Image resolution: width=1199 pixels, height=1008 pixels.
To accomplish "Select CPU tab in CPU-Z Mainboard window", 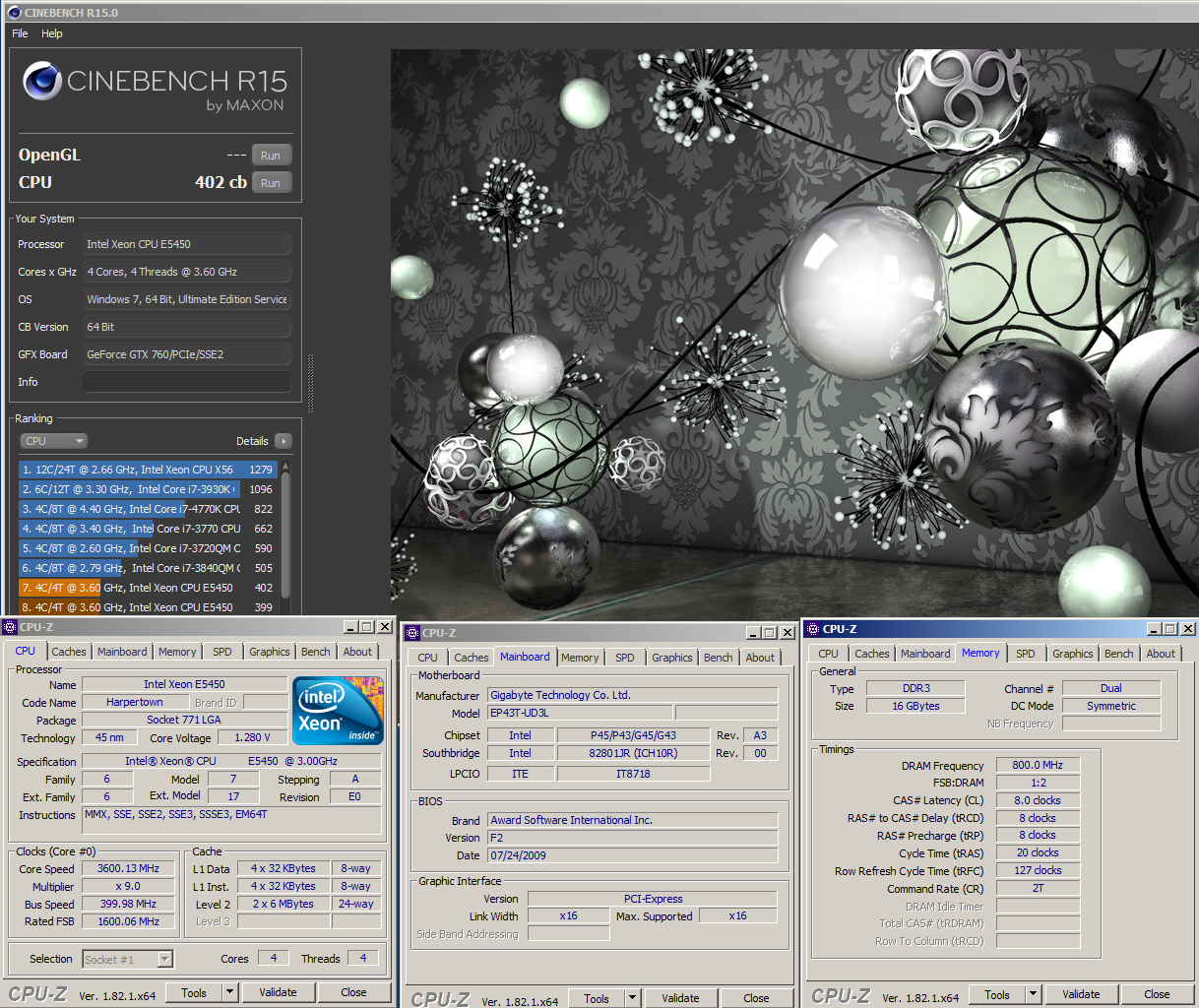I will point(427,658).
